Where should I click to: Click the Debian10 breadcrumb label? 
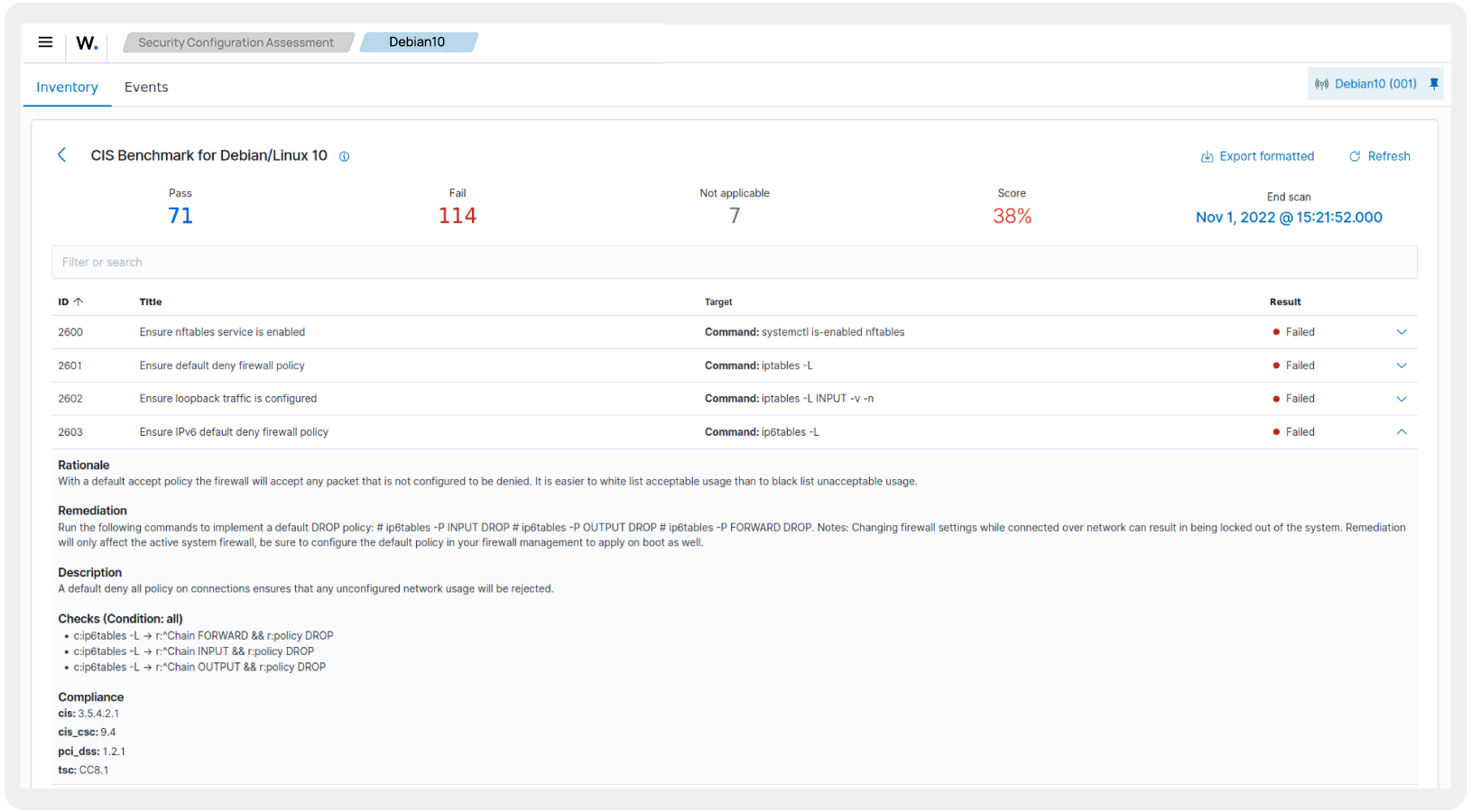[x=417, y=42]
